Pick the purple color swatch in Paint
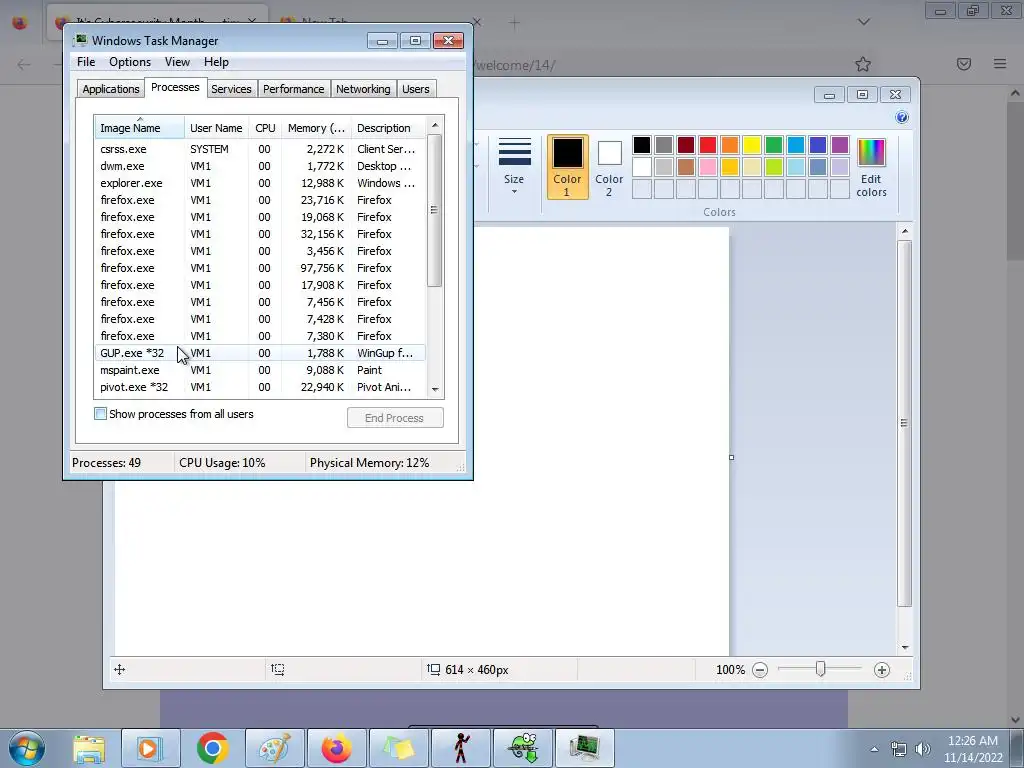The image size is (1024, 768). tap(840, 145)
